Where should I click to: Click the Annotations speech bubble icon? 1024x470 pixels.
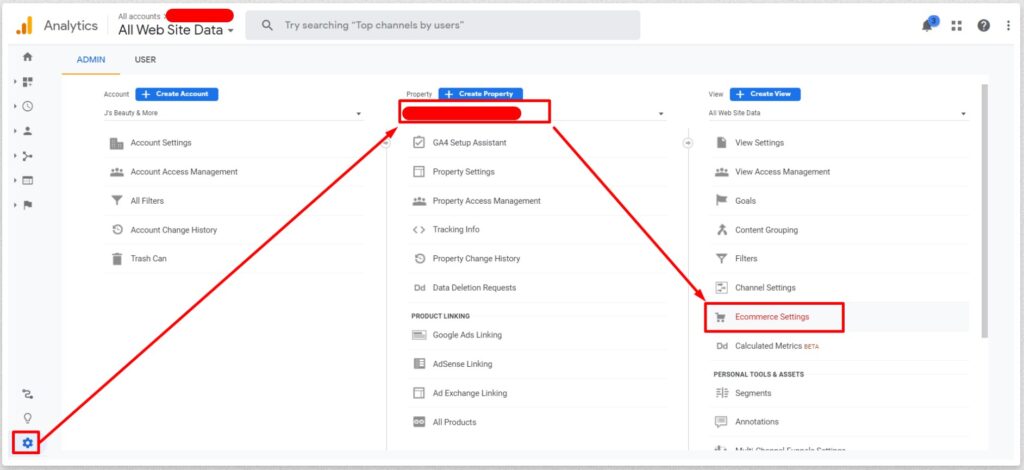[x=721, y=422]
